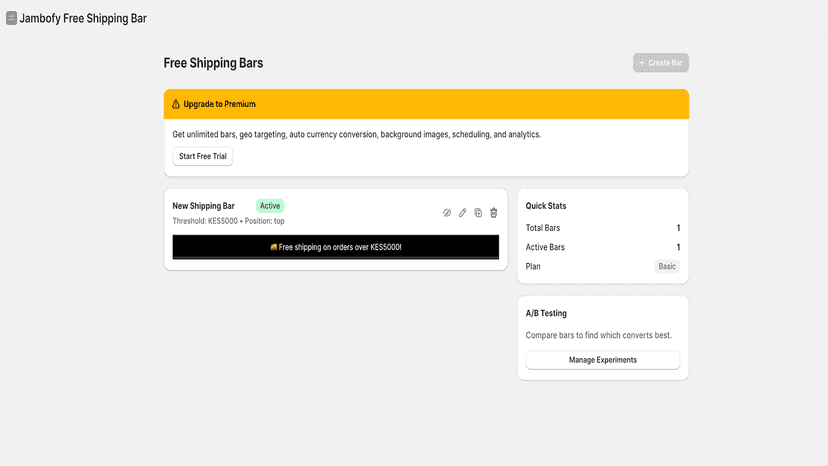Select the New Shipping Bar title
This screenshot has height=466, width=828.
203,206
